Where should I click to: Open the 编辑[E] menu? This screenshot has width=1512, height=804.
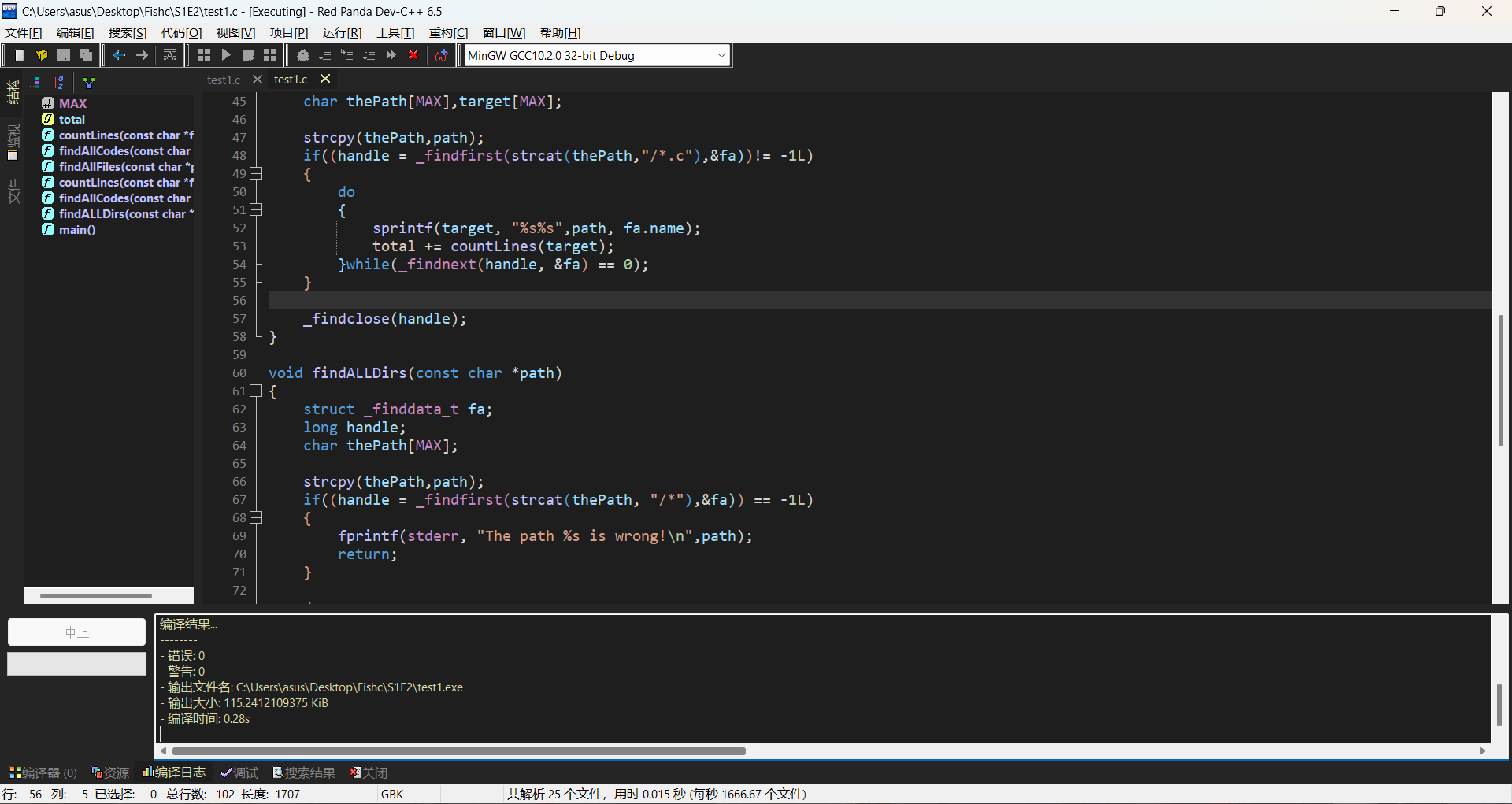pyautogui.click(x=76, y=32)
